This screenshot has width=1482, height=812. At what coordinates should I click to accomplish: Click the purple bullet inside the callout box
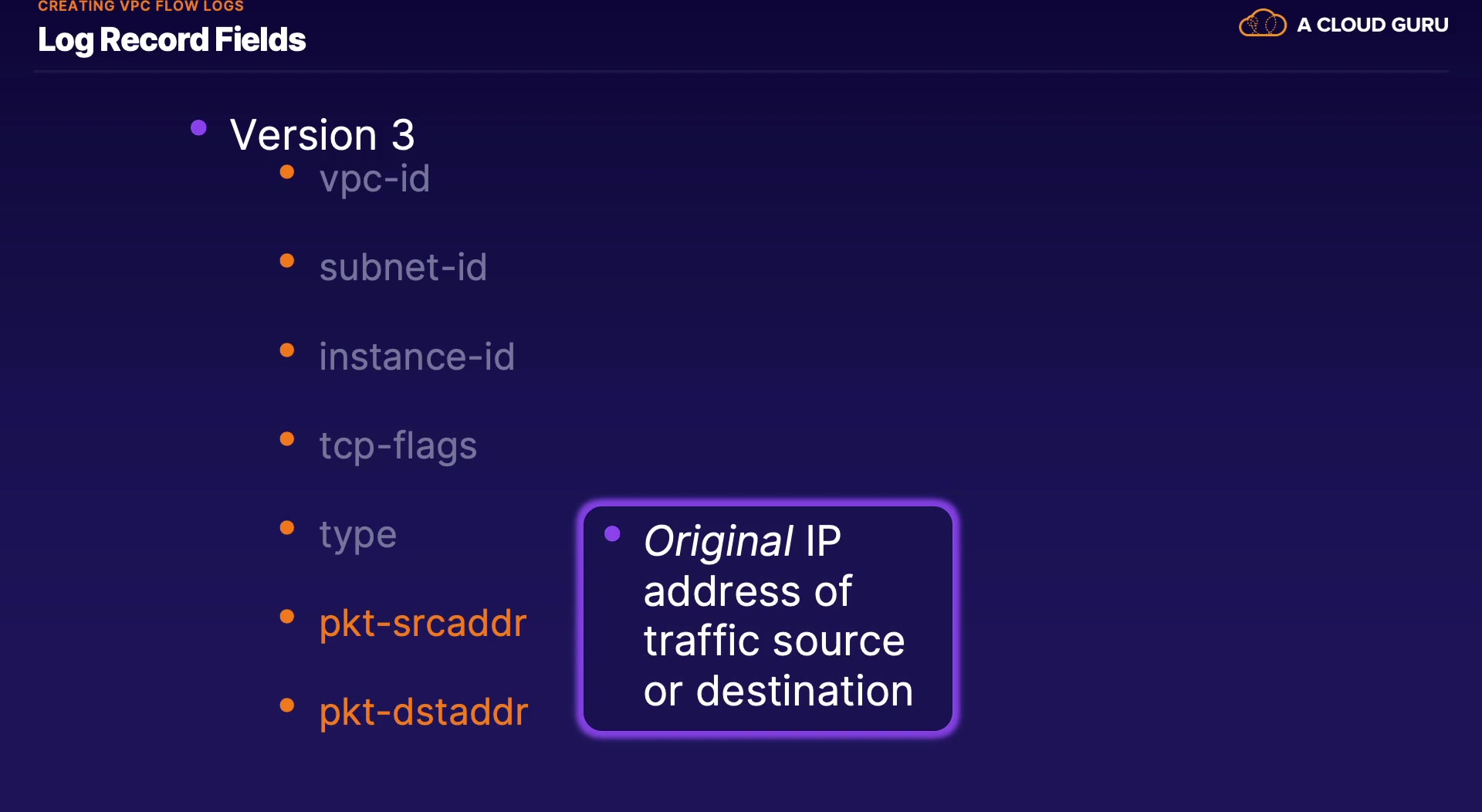pos(613,534)
